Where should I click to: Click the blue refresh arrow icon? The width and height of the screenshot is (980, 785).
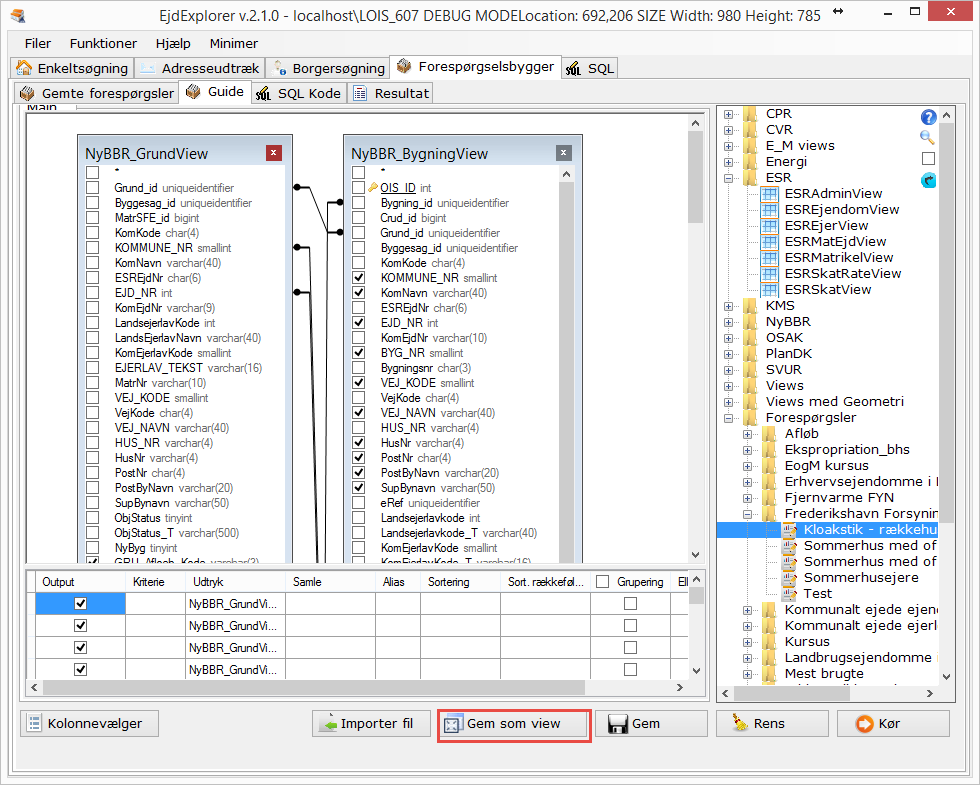coord(928,180)
